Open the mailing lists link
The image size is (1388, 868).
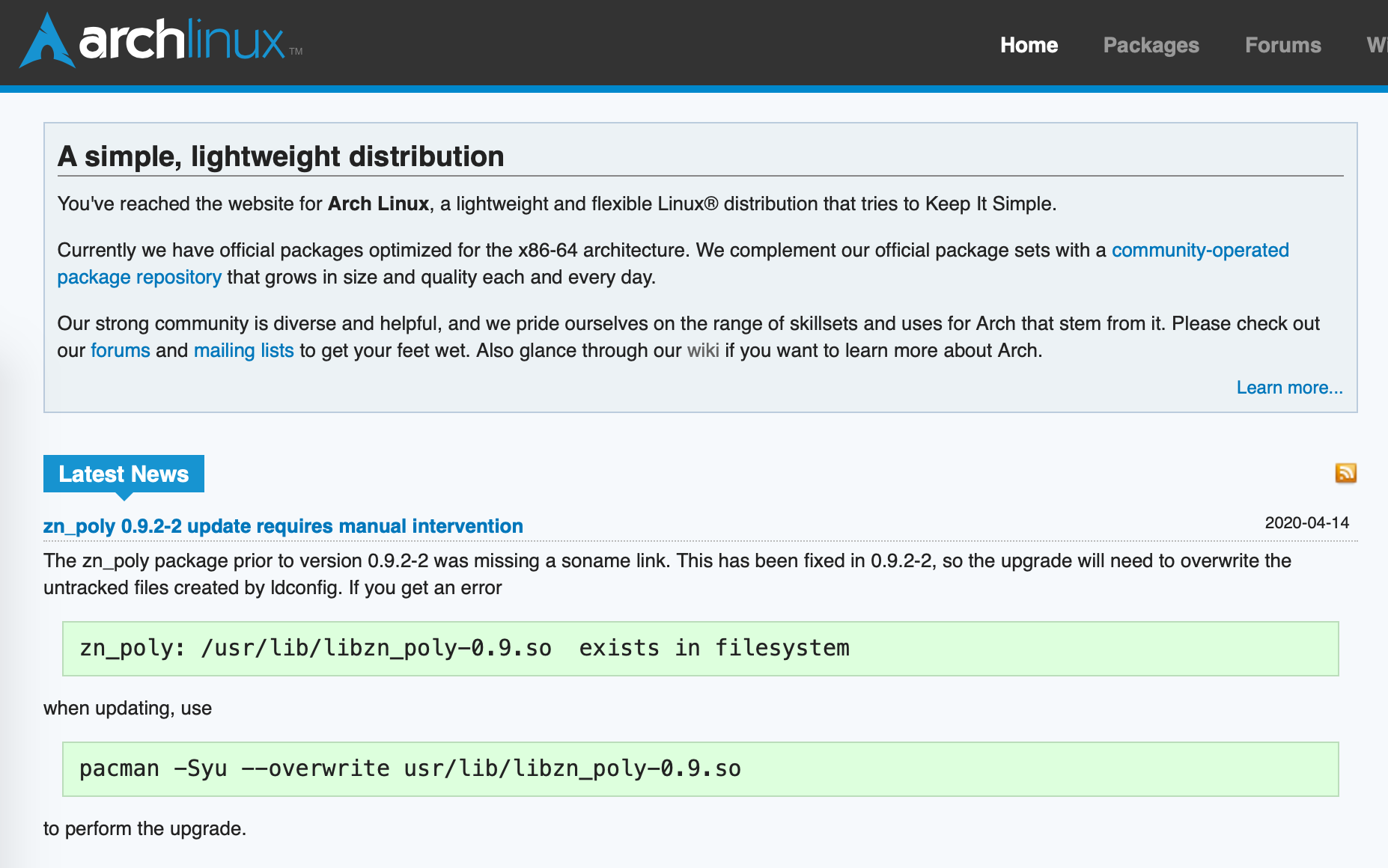(x=243, y=350)
